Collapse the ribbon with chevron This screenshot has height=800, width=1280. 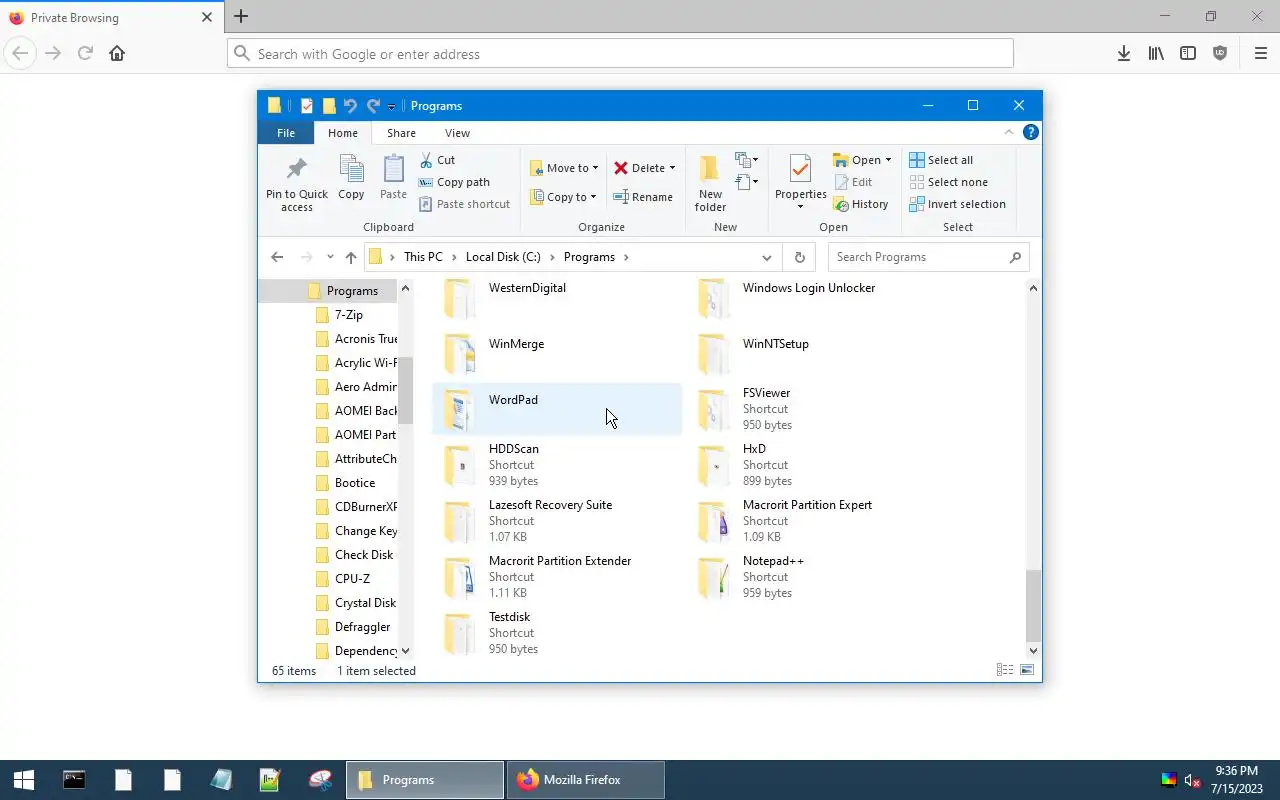pos(1008,132)
